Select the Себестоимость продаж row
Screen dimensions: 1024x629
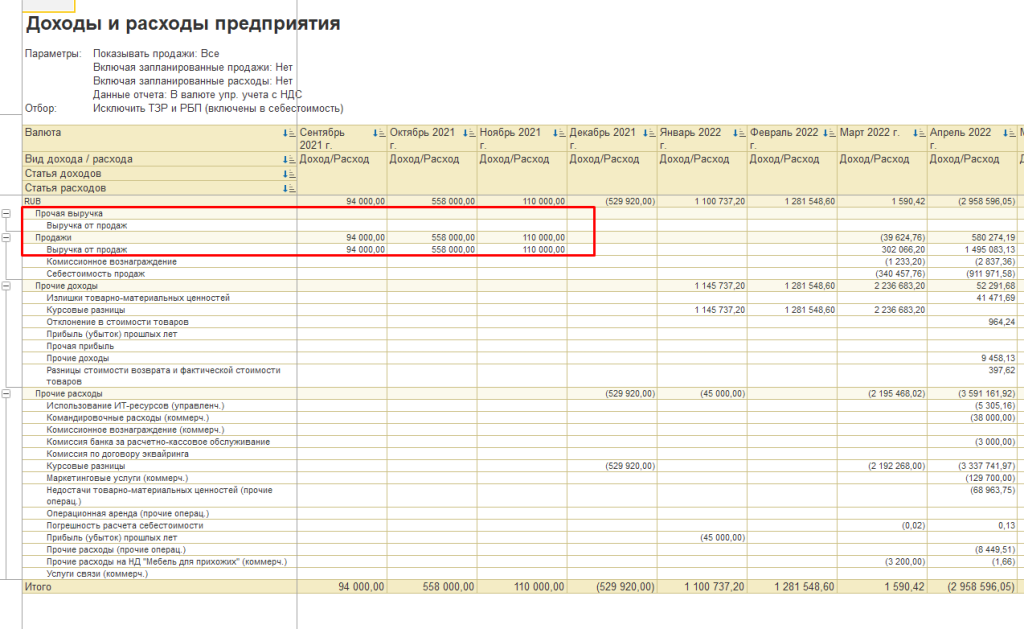96,274
